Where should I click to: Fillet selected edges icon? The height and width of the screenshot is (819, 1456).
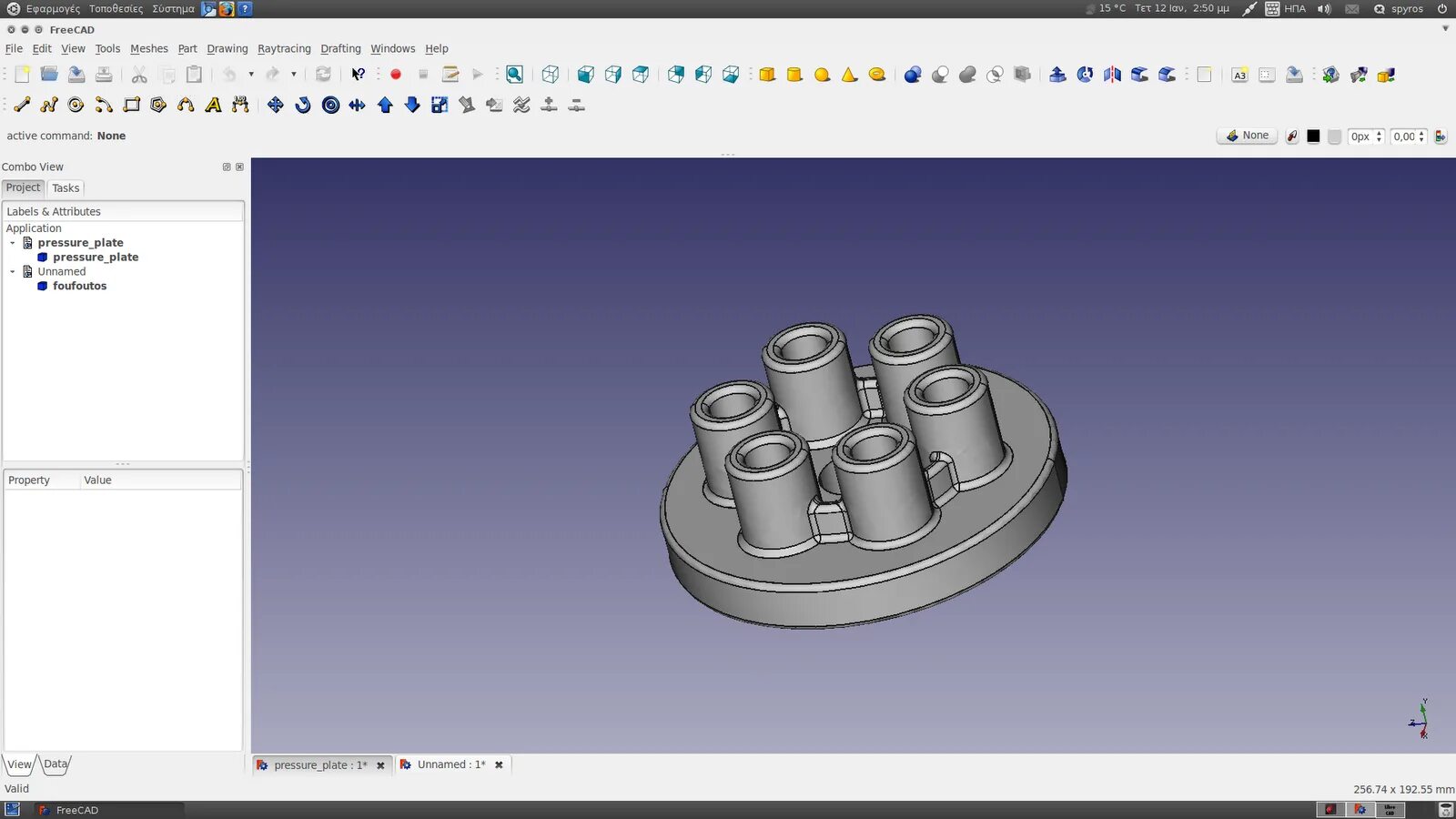coord(1139,75)
